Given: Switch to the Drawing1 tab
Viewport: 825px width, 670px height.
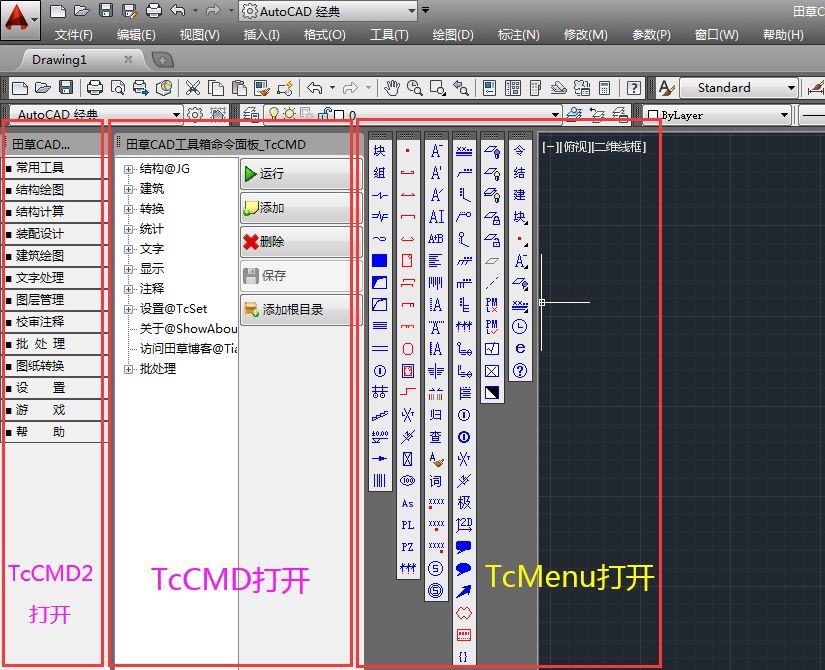Looking at the screenshot, I should (59, 59).
